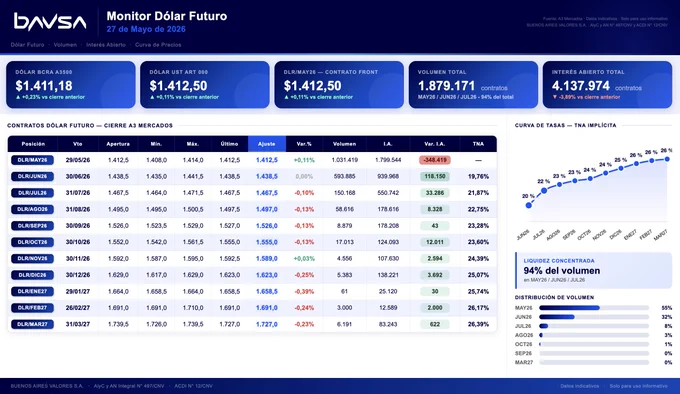The image size is (680, 394).
Task: Click the green 118.150 Var. I.A. value
Action: tap(435, 176)
